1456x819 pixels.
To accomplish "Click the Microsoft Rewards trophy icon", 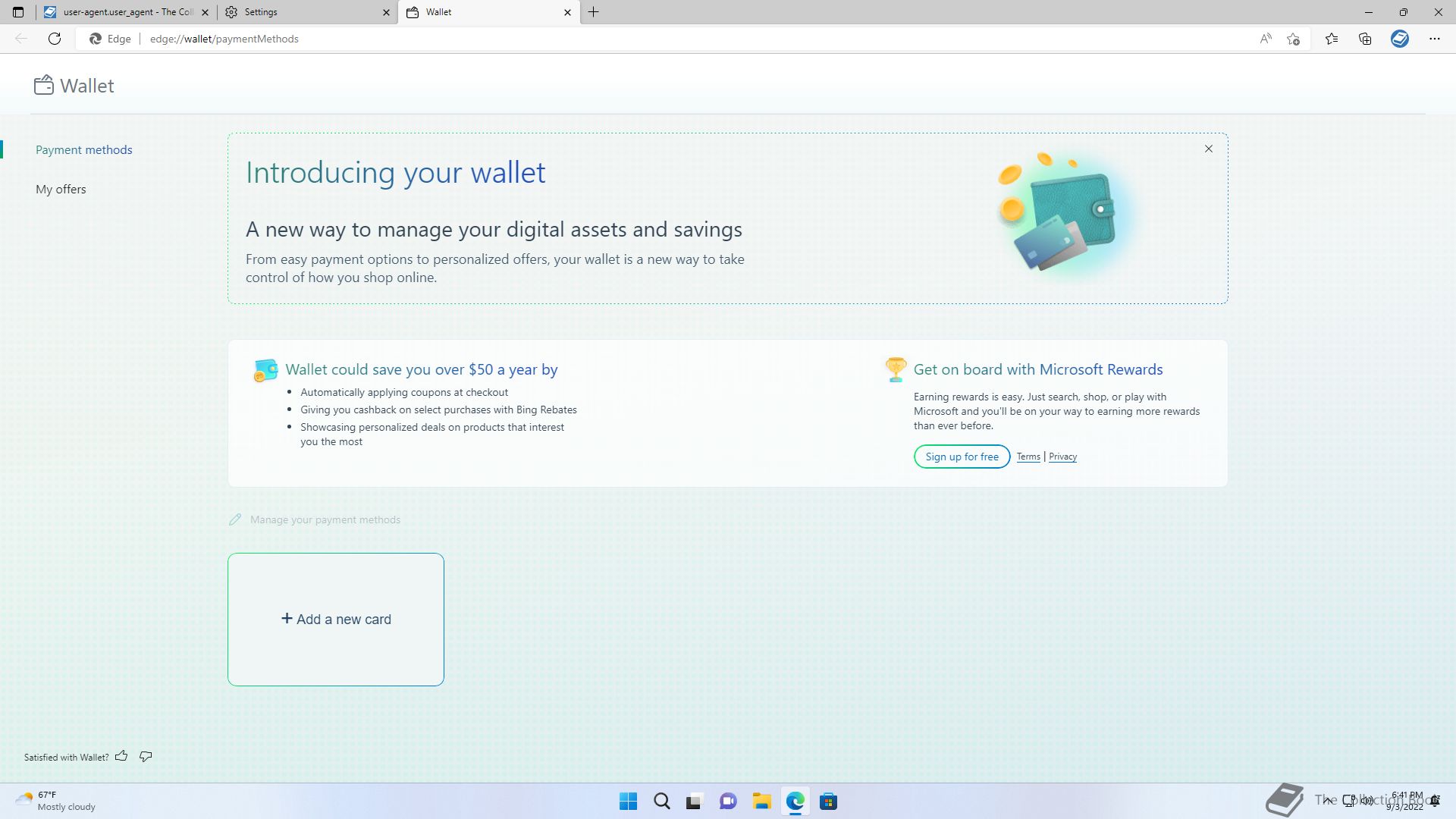I will coord(896,369).
